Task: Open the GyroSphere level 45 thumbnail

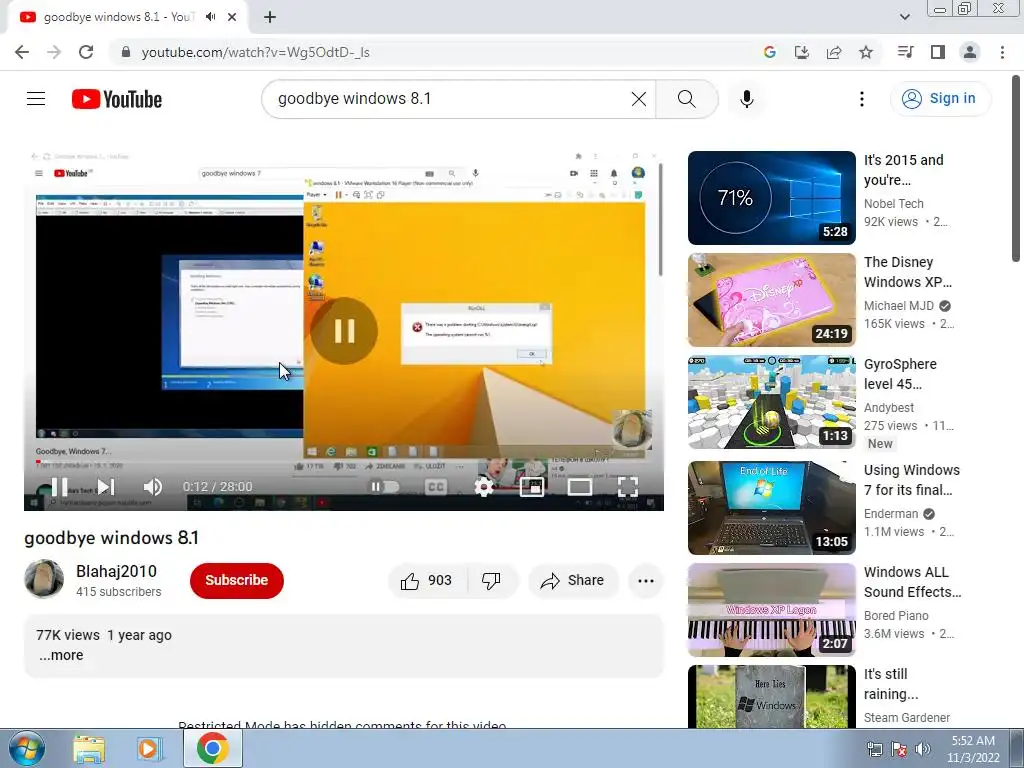Action: point(771,402)
